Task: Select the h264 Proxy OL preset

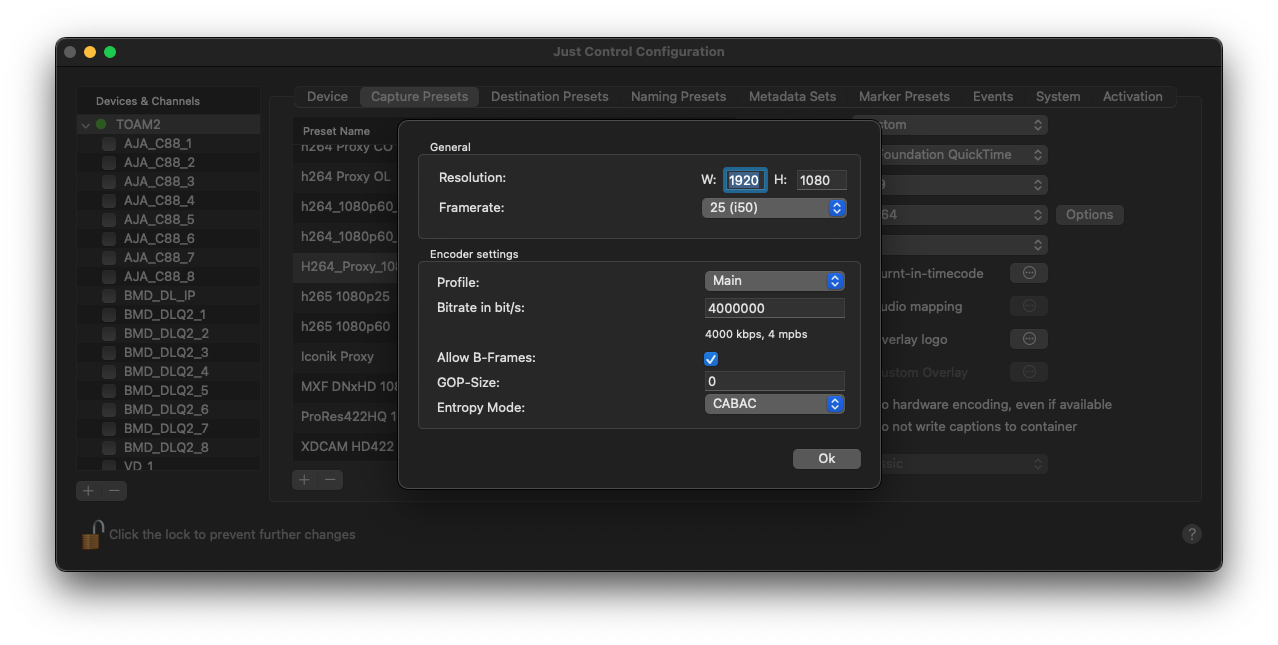Action: pyautogui.click(x=346, y=176)
